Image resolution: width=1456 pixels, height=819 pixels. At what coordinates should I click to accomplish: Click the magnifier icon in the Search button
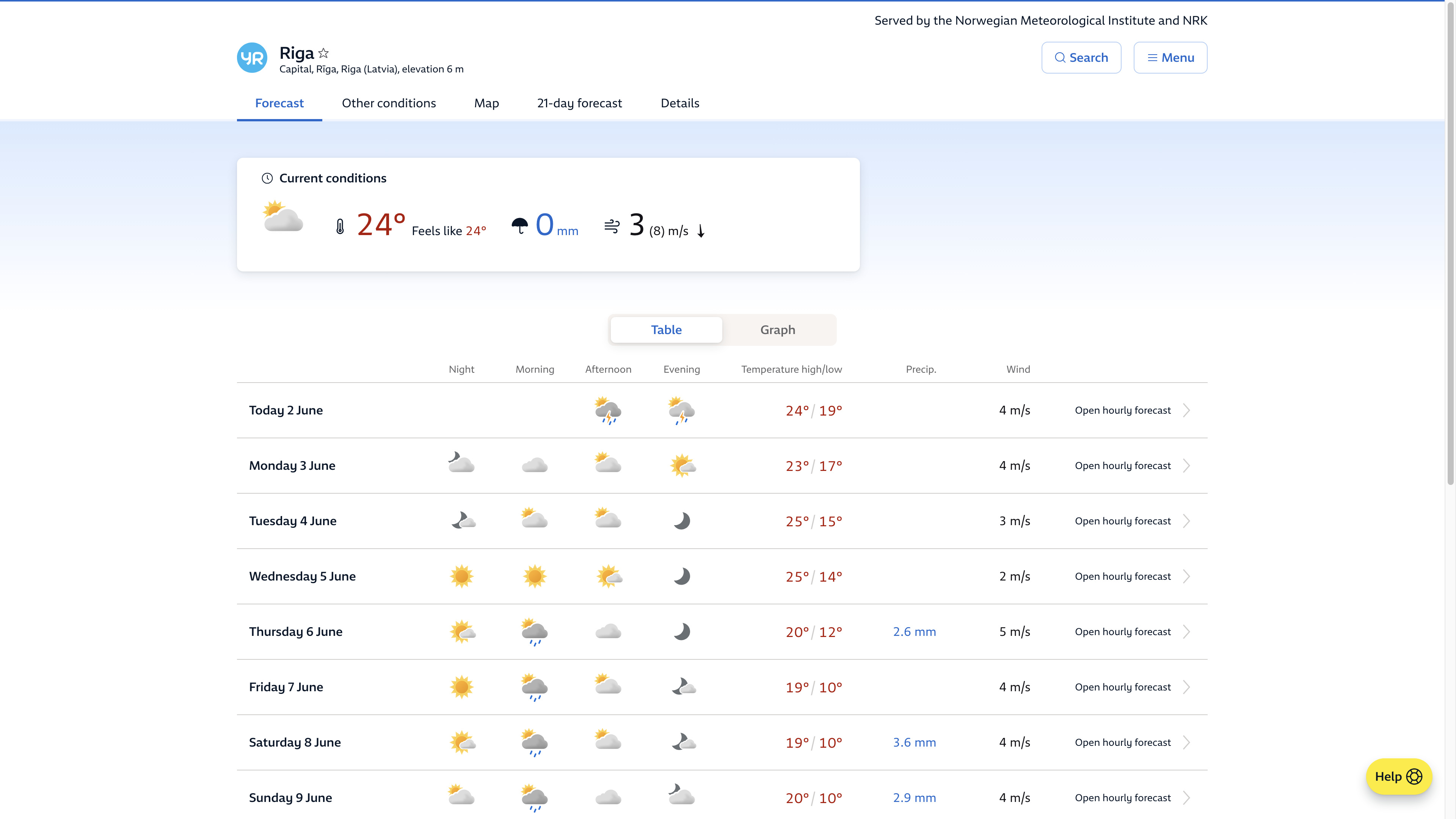[1060, 57]
